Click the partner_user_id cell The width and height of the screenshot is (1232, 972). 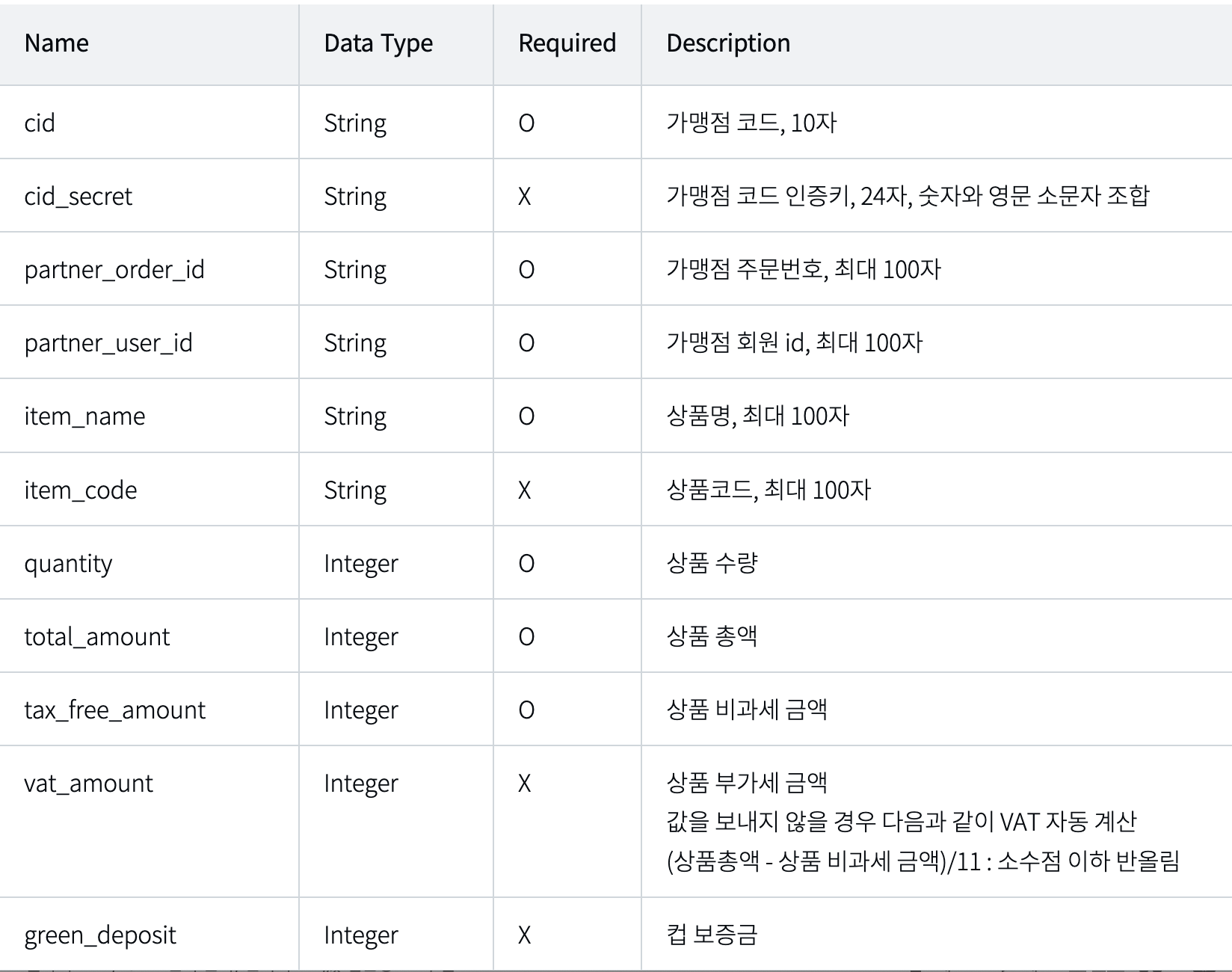108,342
